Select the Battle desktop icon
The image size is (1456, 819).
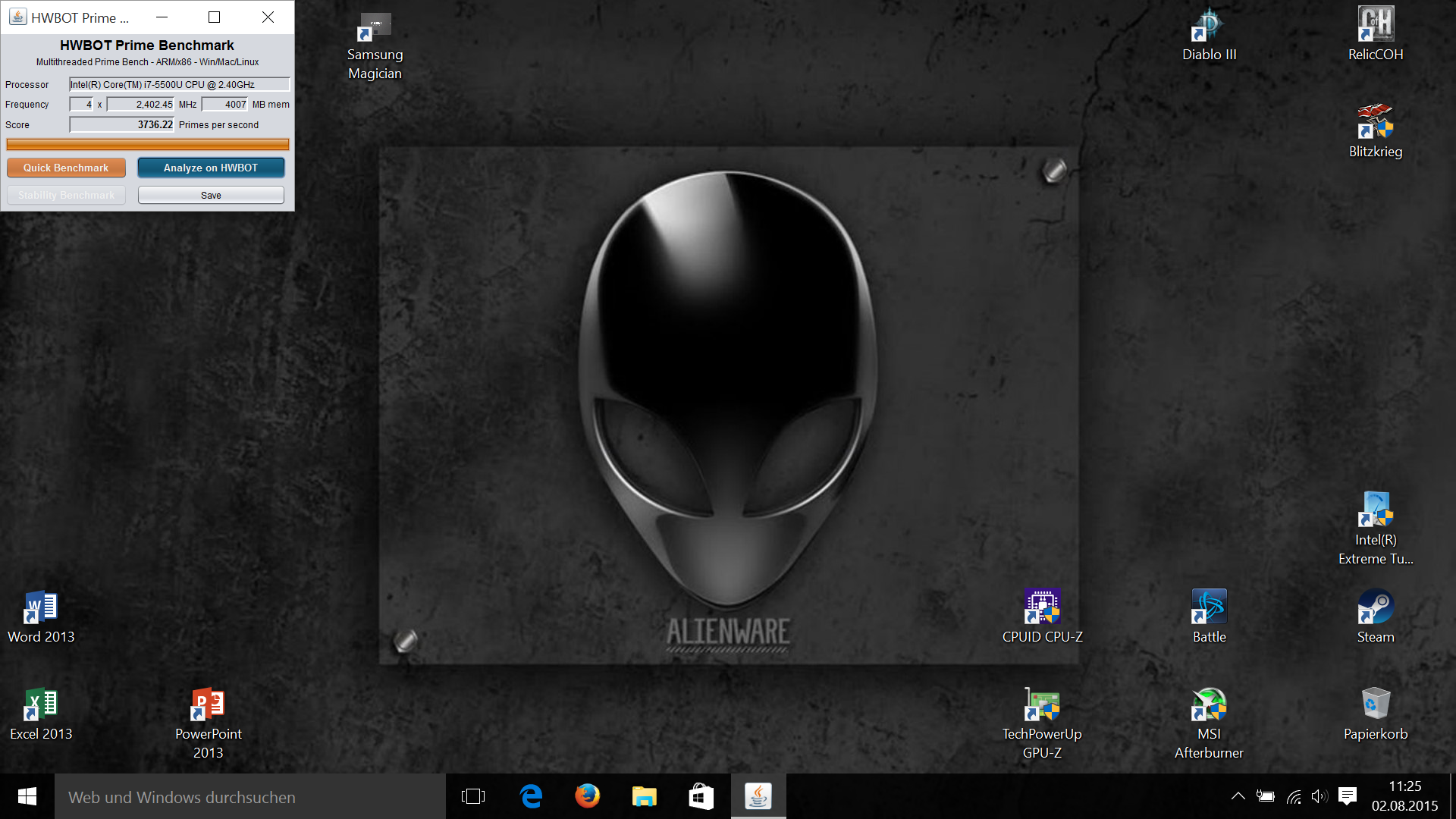[1209, 617]
